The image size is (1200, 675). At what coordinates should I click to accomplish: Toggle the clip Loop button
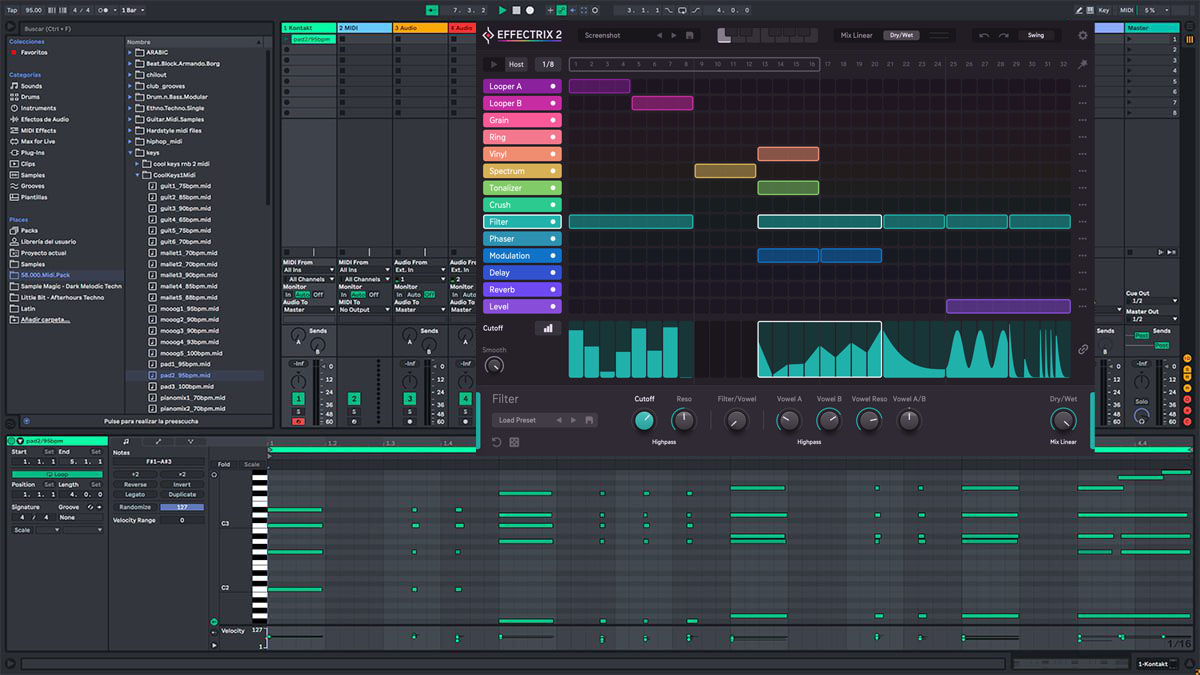click(x=57, y=474)
